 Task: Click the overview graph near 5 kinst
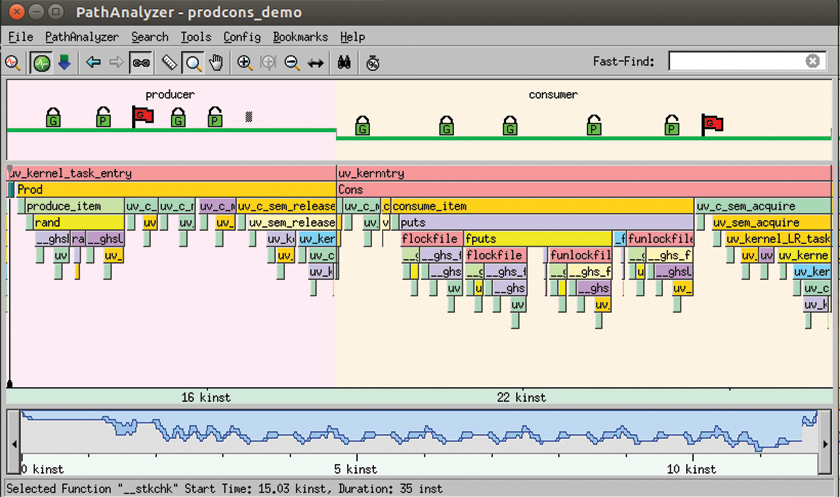click(356, 434)
